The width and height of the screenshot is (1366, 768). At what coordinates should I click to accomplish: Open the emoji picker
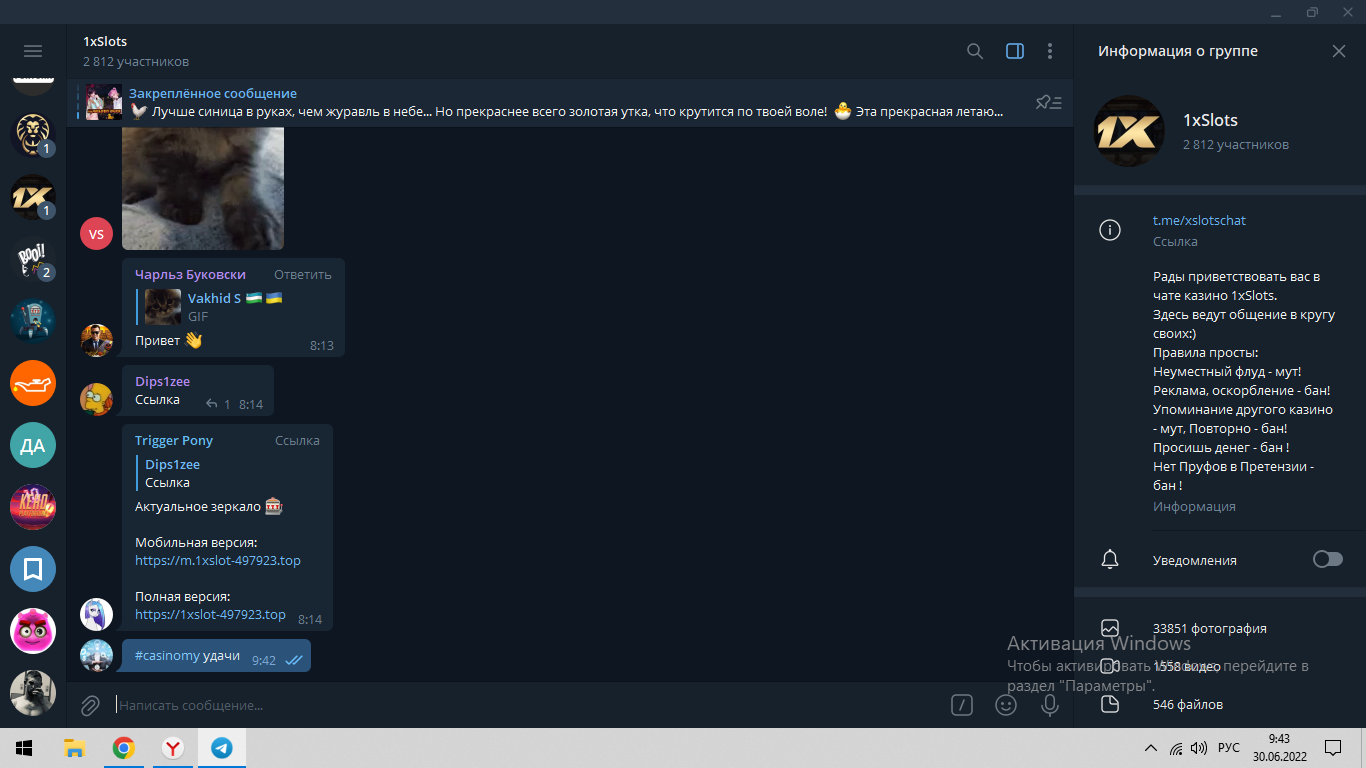click(1006, 705)
